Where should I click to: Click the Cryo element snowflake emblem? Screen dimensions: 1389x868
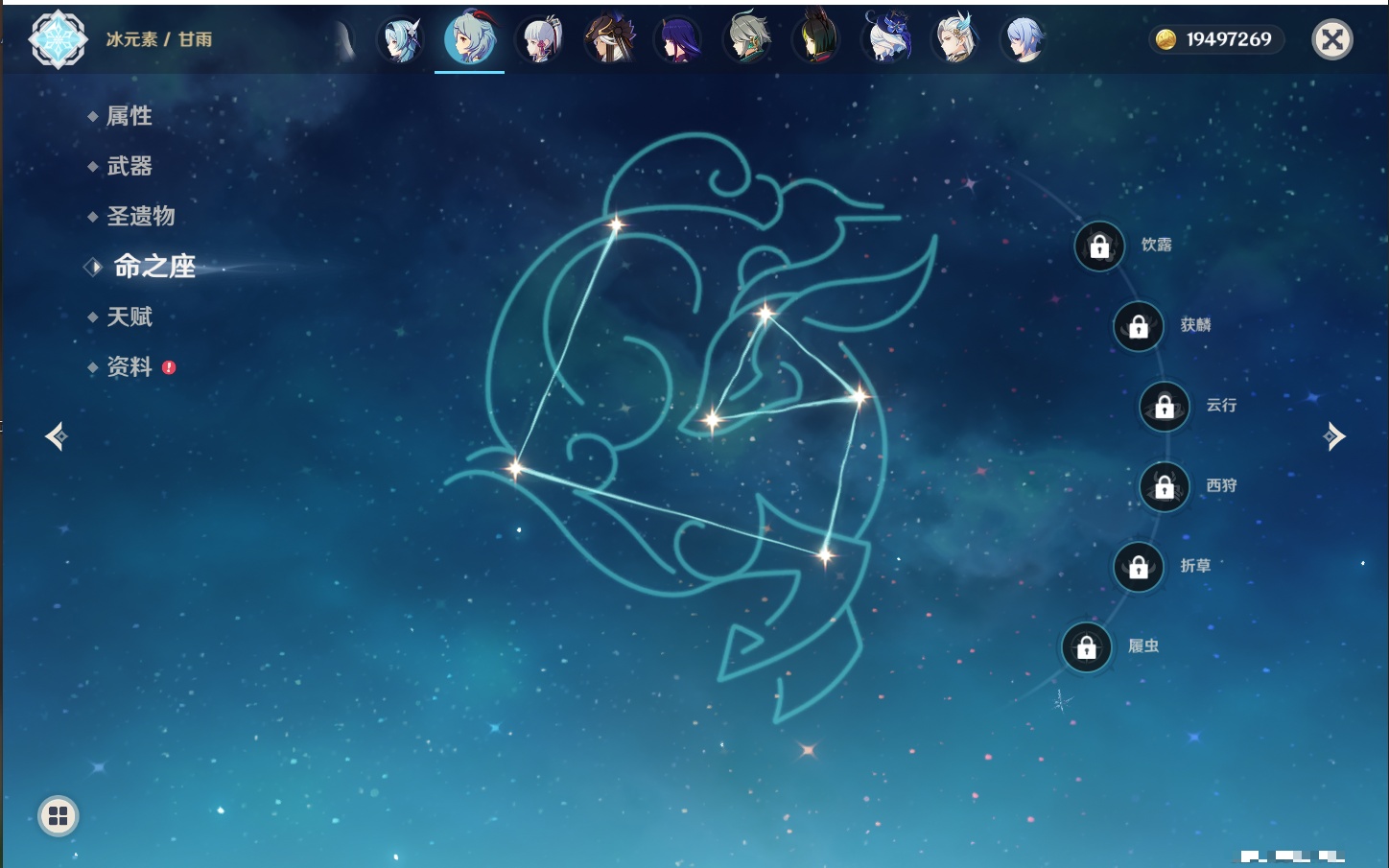(59, 39)
